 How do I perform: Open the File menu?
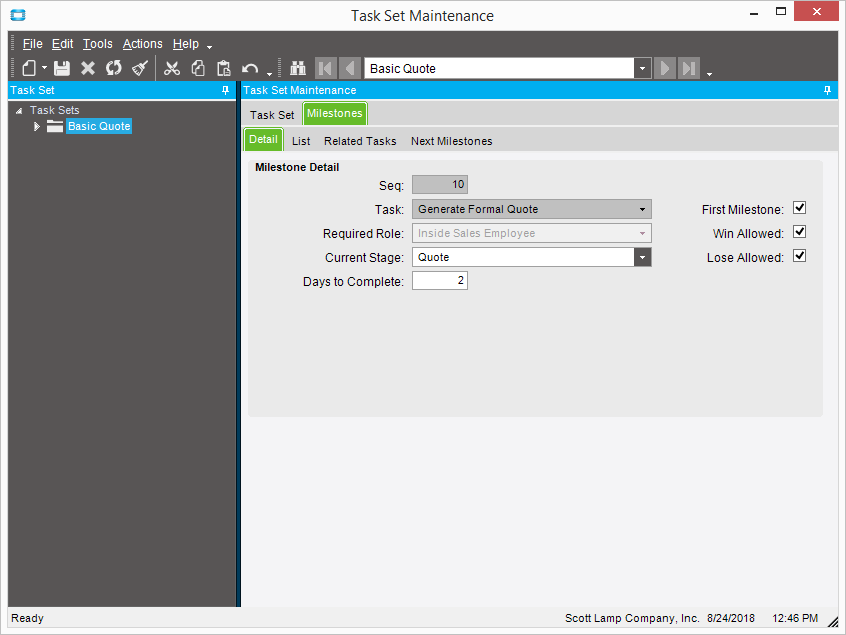32,44
